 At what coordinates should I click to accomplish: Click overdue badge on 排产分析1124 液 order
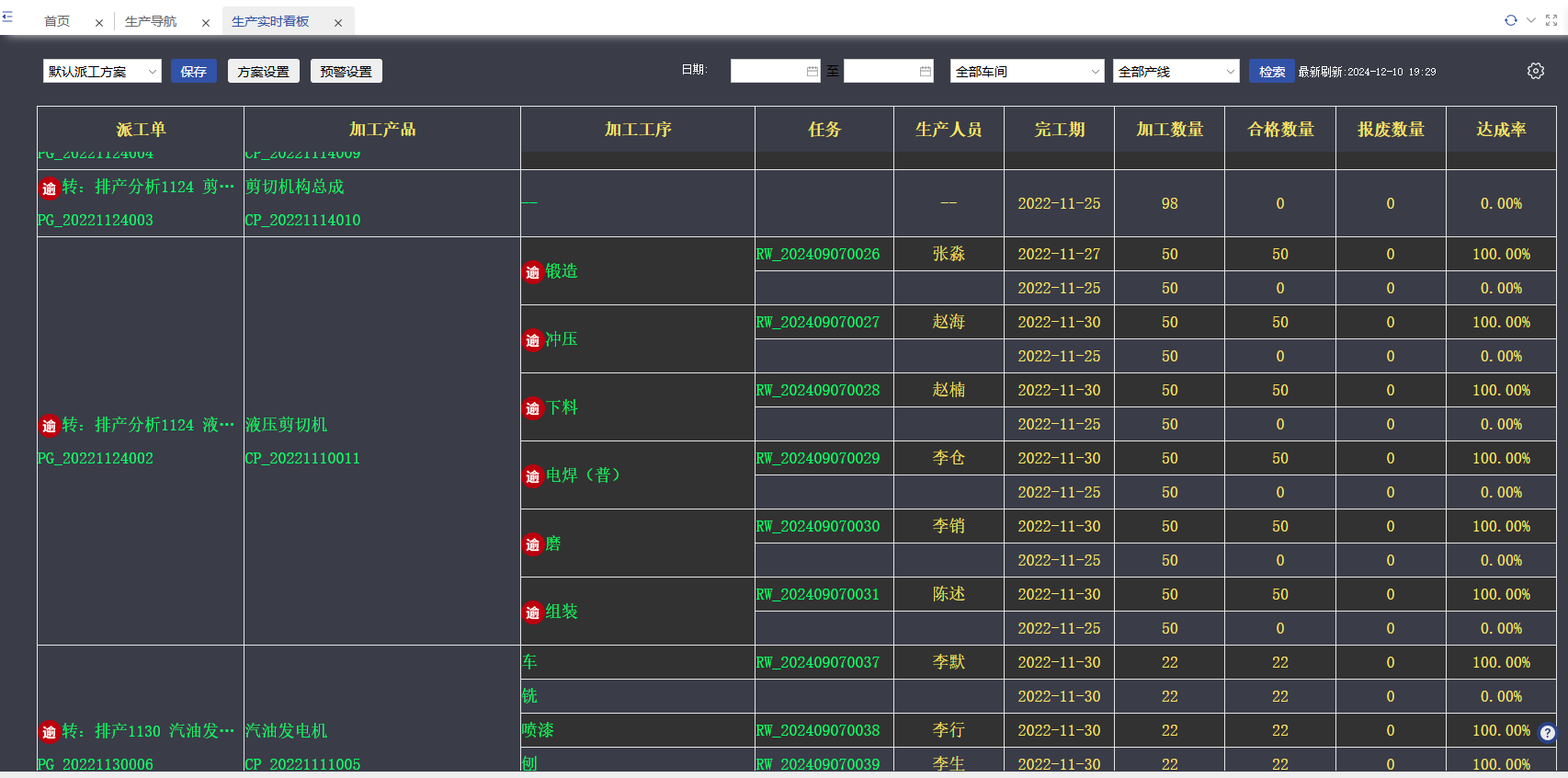tap(49, 426)
